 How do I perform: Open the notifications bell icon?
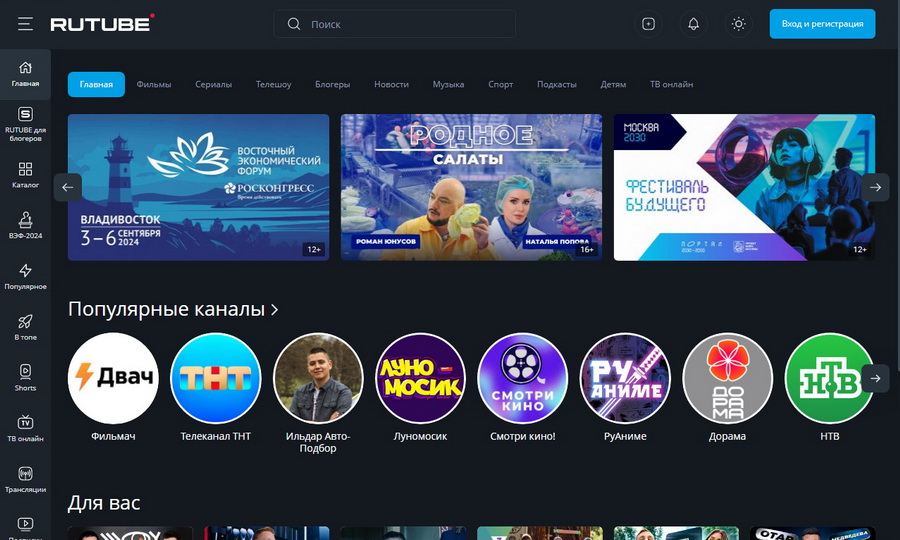pos(693,24)
